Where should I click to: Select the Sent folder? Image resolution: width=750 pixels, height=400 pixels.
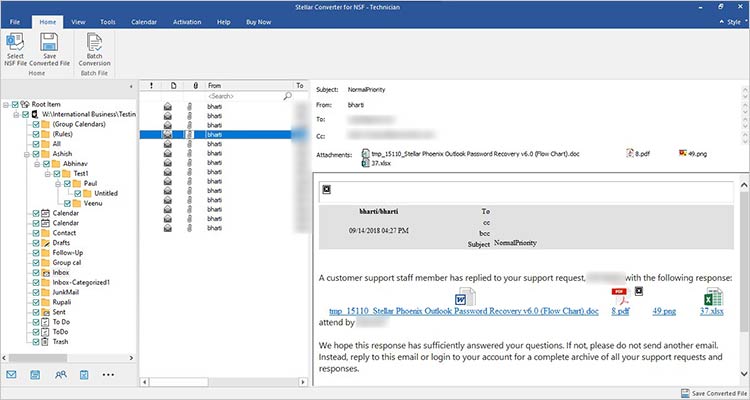click(x=59, y=312)
